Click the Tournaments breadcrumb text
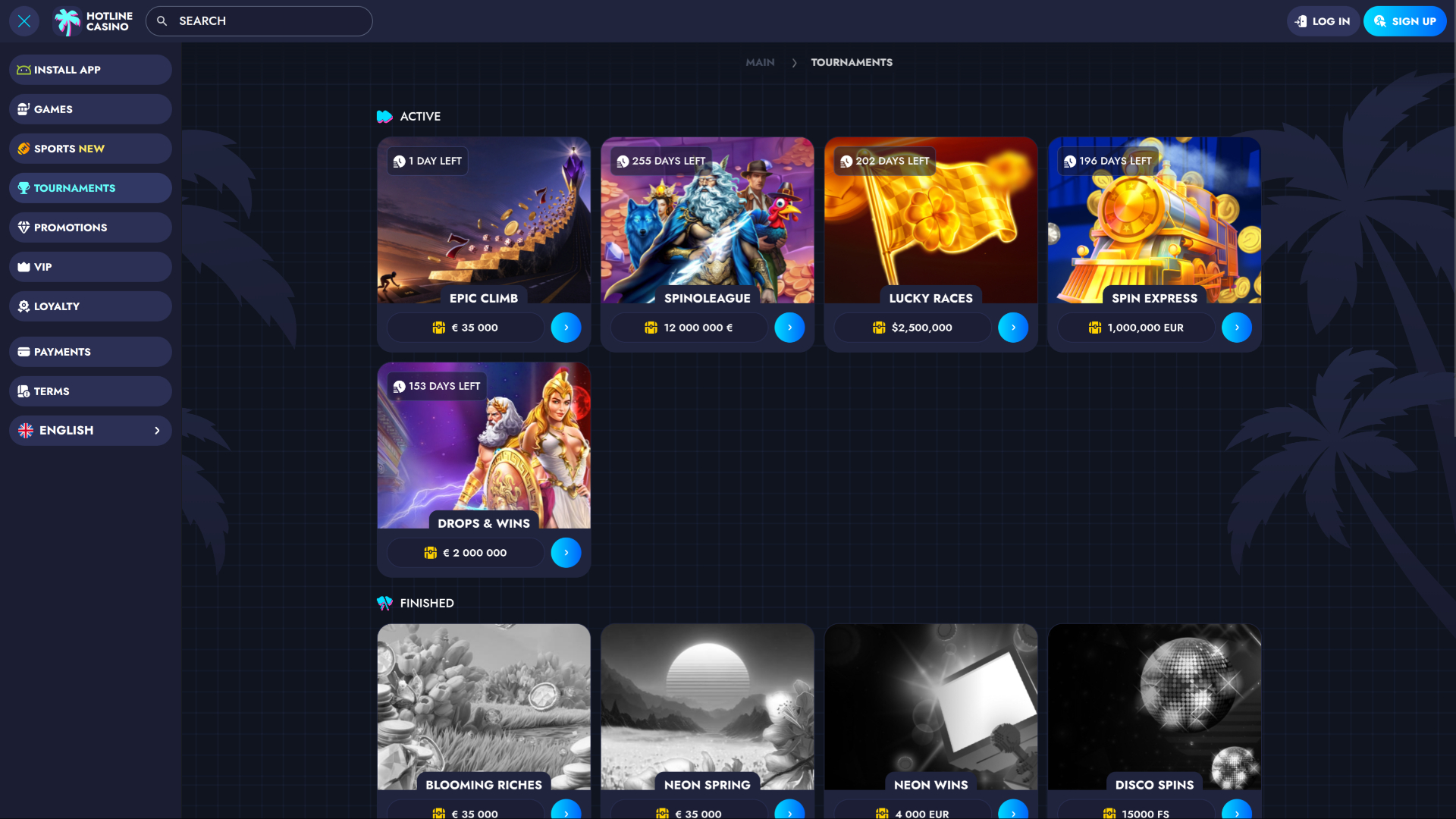The image size is (1456, 819). click(x=852, y=62)
